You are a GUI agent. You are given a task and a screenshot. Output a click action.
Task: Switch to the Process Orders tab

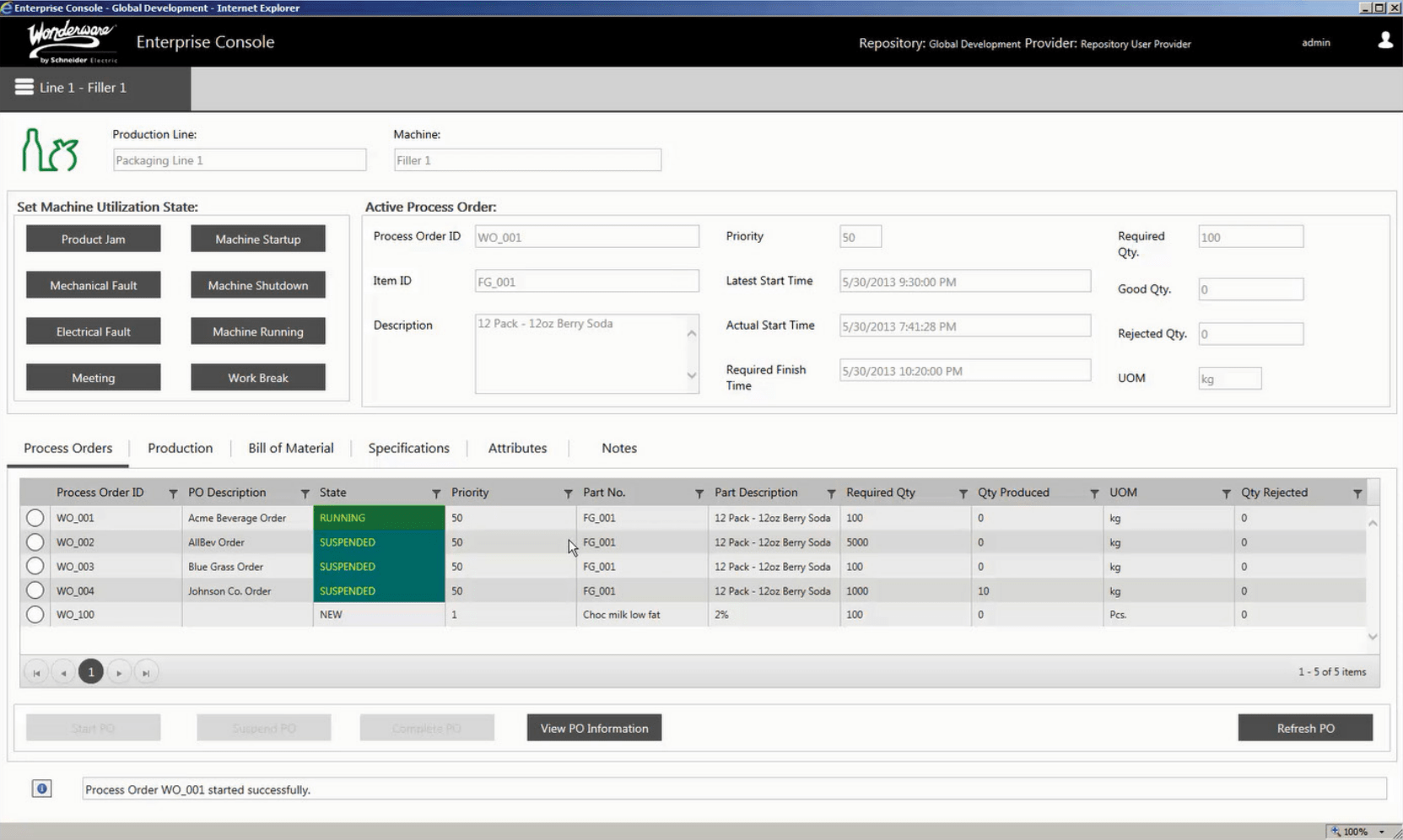tap(67, 448)
